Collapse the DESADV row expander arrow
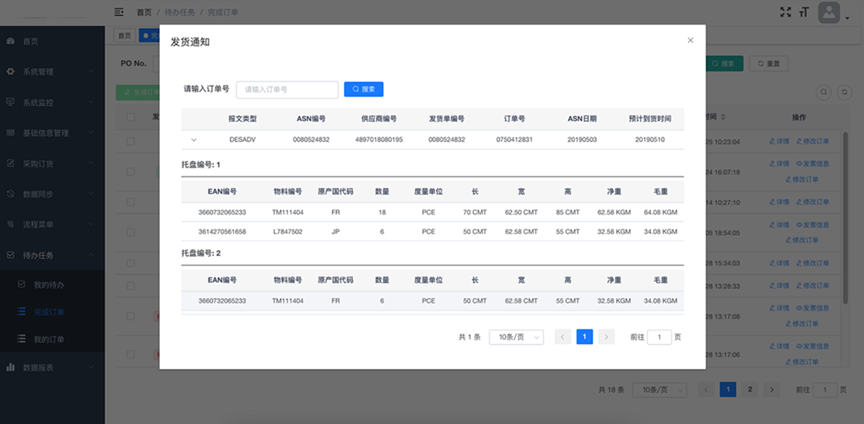864x424 pixels. [194, 140]
